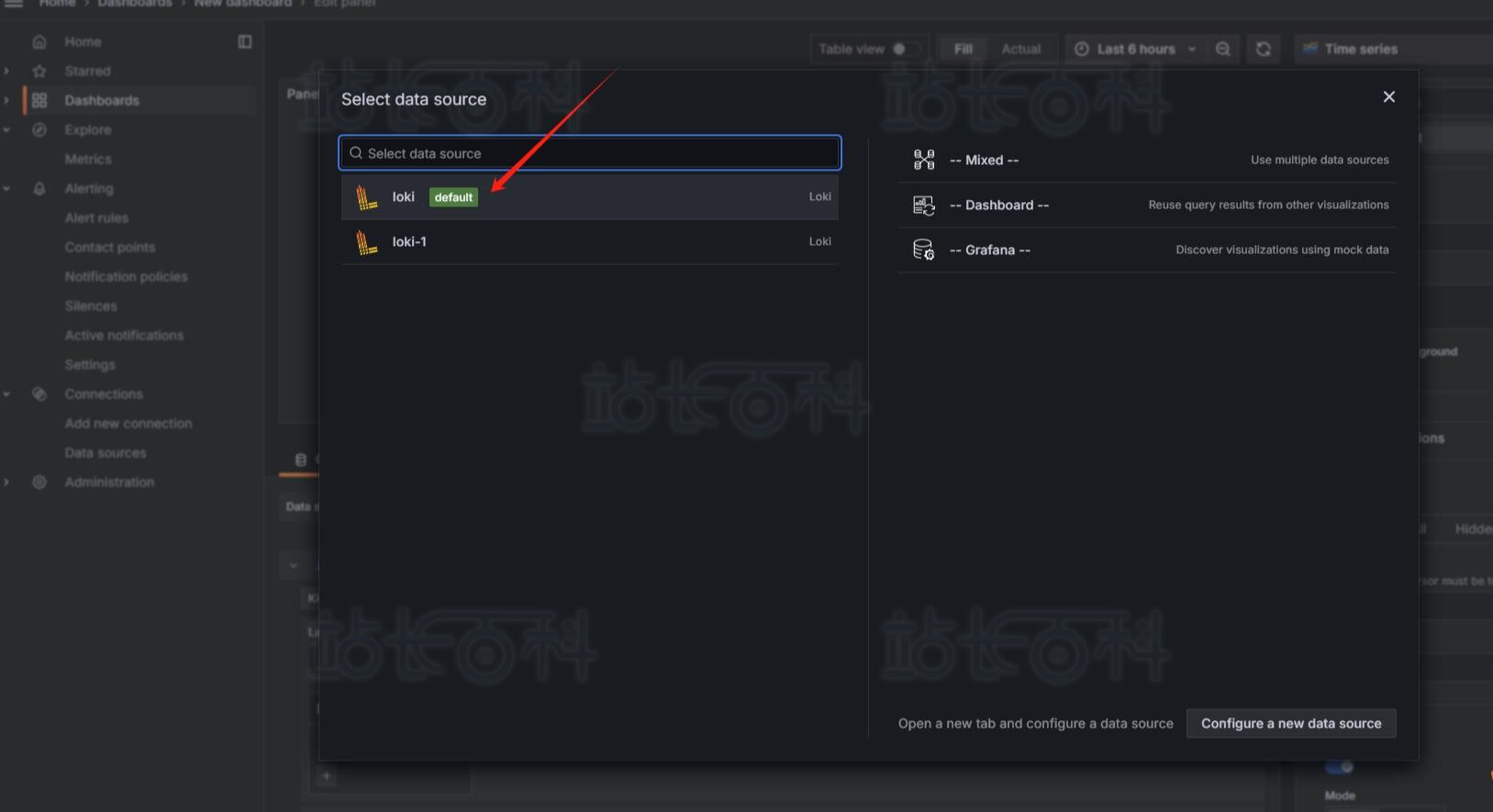Click the Mixed data sources icon
This screenshot has width=1493, height=812.
(923, 161)
